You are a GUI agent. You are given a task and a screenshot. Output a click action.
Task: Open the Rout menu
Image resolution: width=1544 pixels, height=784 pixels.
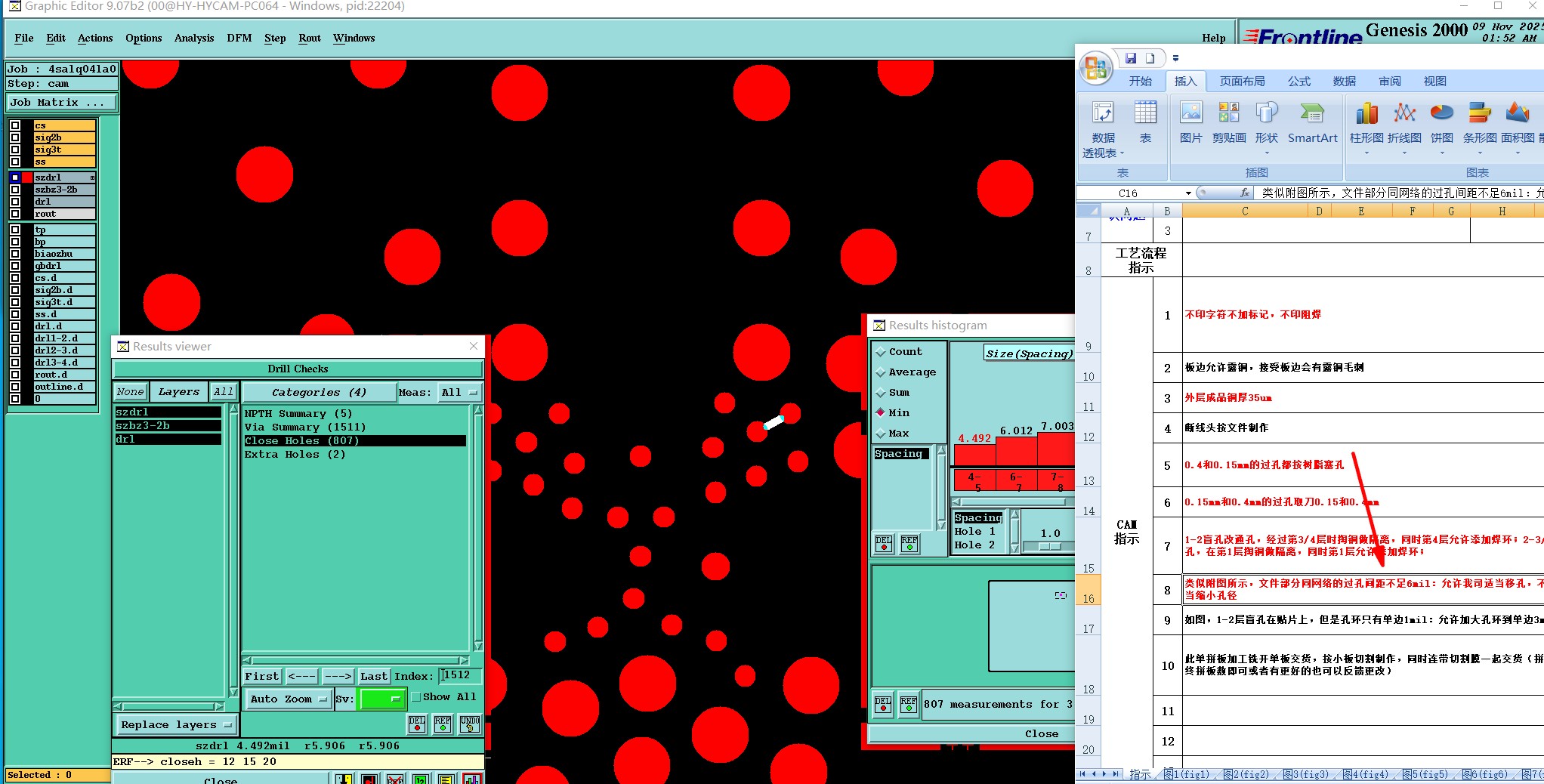coord(310,39)
